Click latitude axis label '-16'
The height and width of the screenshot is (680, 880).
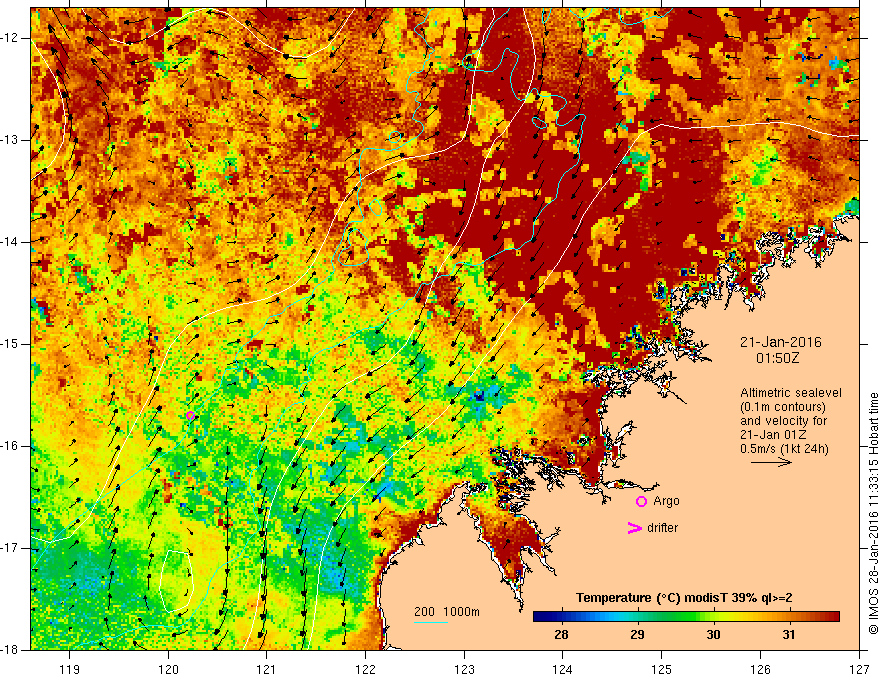click(x=10, y=446)
